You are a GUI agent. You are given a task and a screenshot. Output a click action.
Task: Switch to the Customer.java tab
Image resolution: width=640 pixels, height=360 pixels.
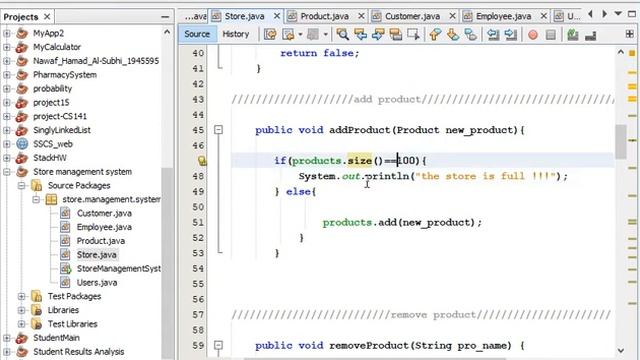[x=413, y=16]
